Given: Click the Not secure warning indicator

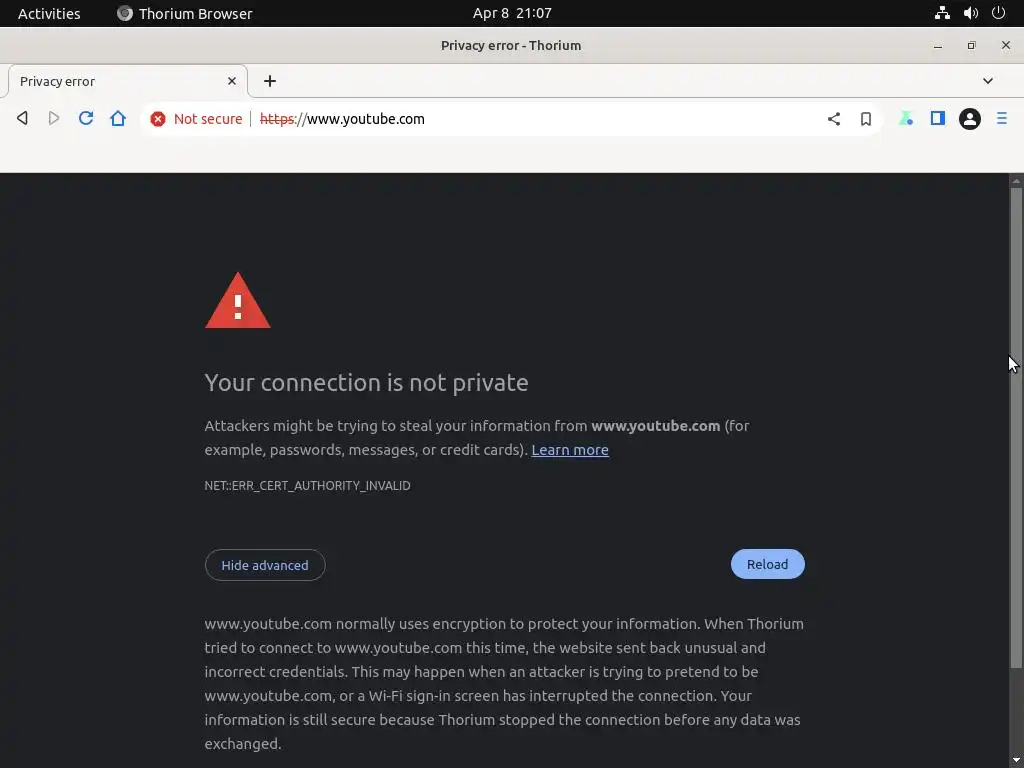Looking at the screenshot, I should pos(197,119).
